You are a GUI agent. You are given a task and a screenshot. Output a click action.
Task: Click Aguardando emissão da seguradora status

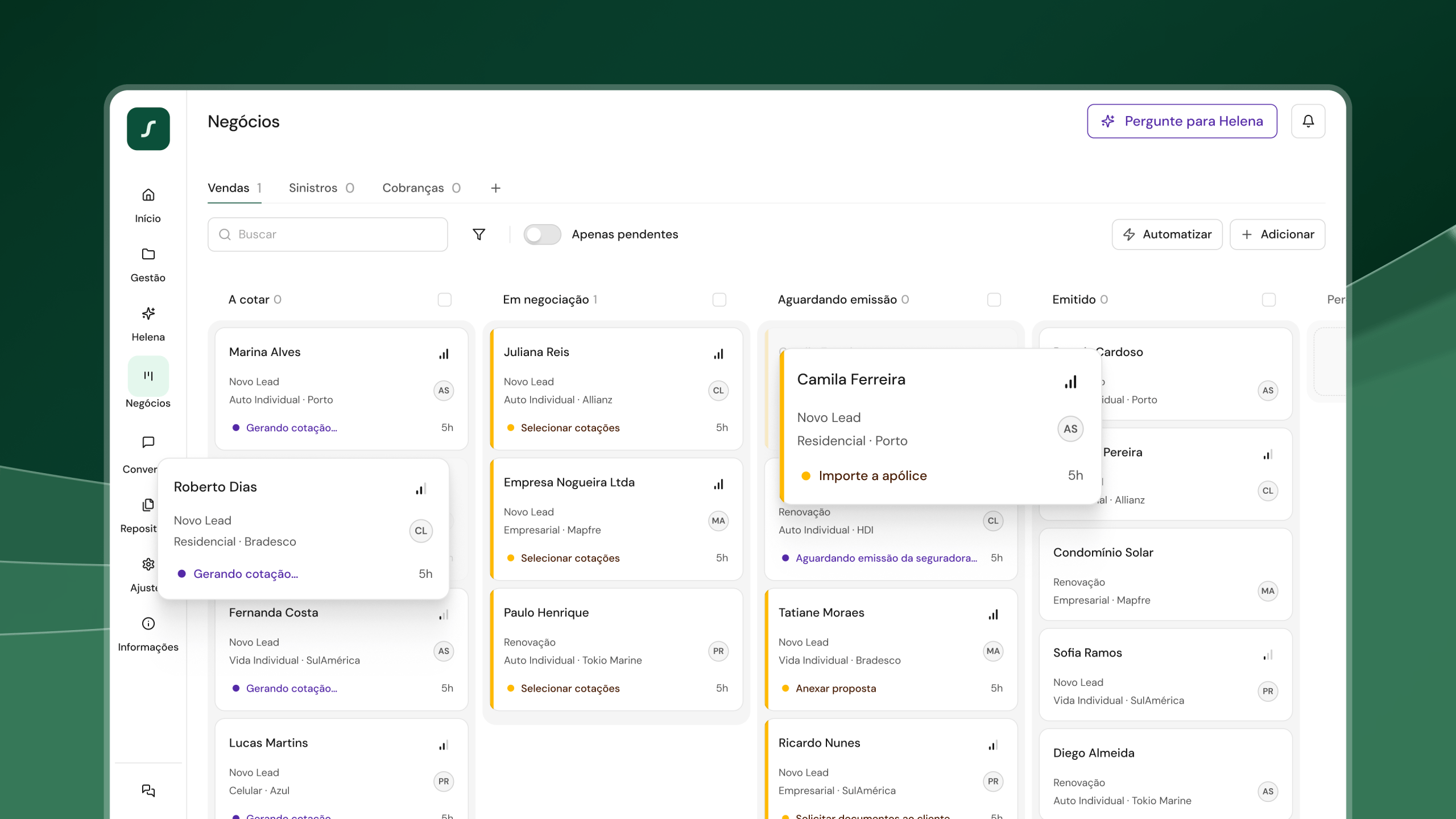[886, 558]
